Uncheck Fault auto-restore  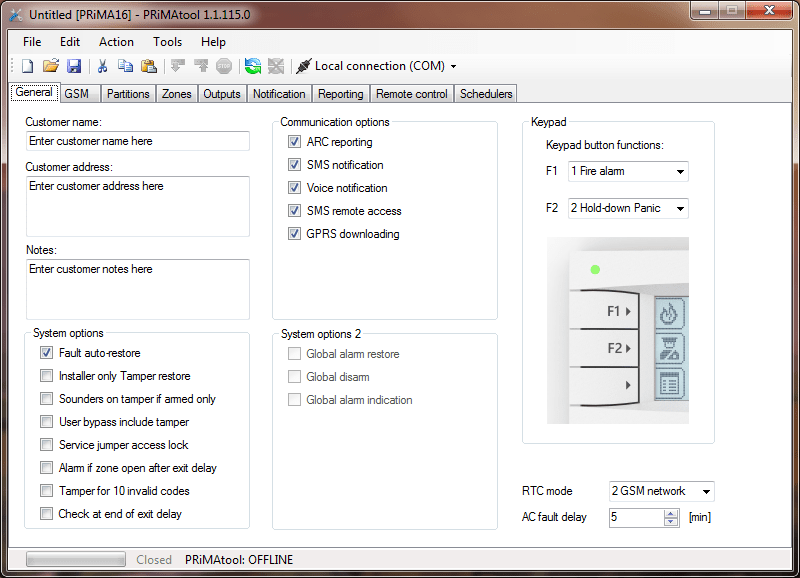point(46,353)
